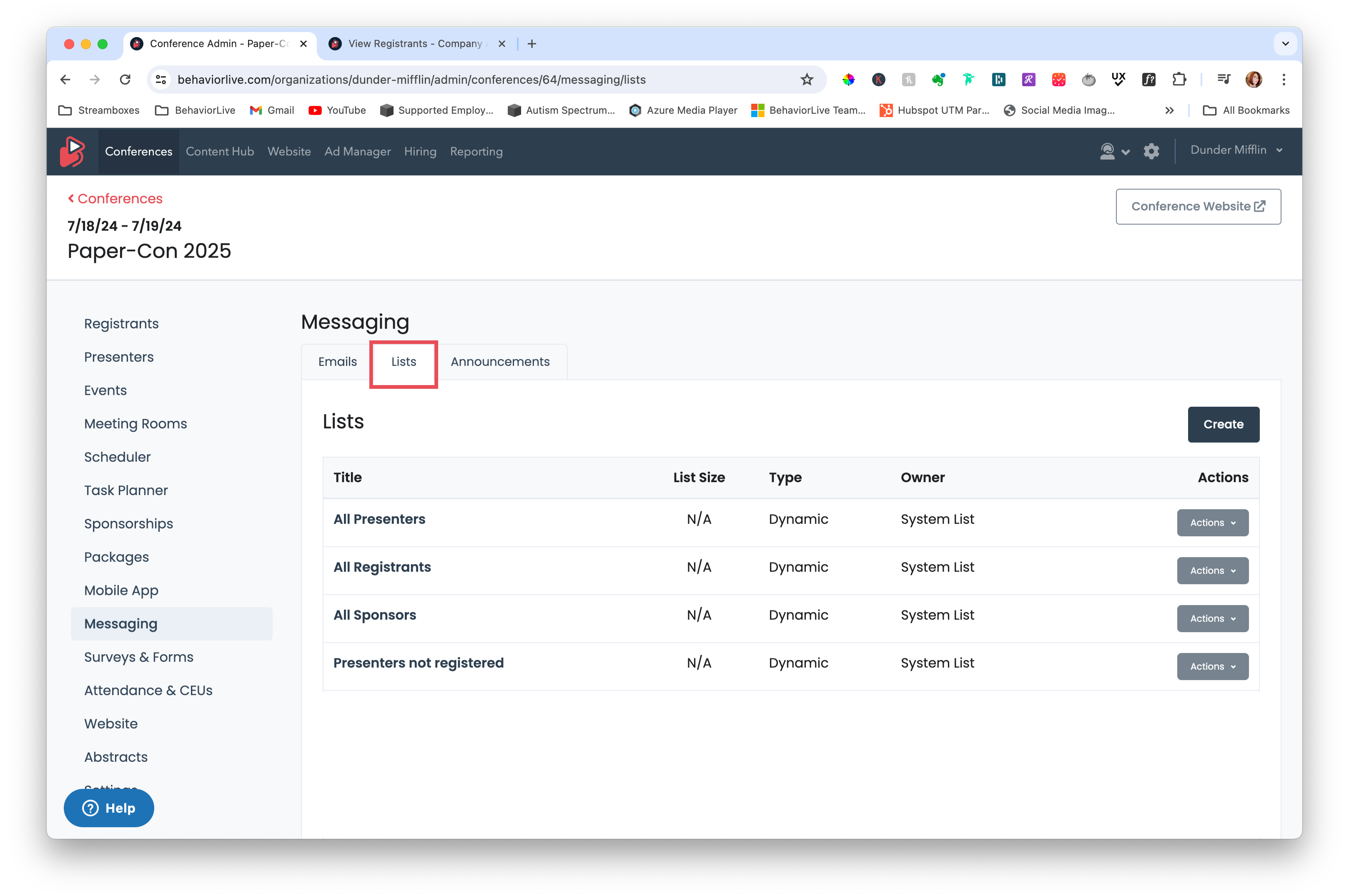Open the Conference Website button
This screenshot has width=1349, height=896.
[1198, 206]
